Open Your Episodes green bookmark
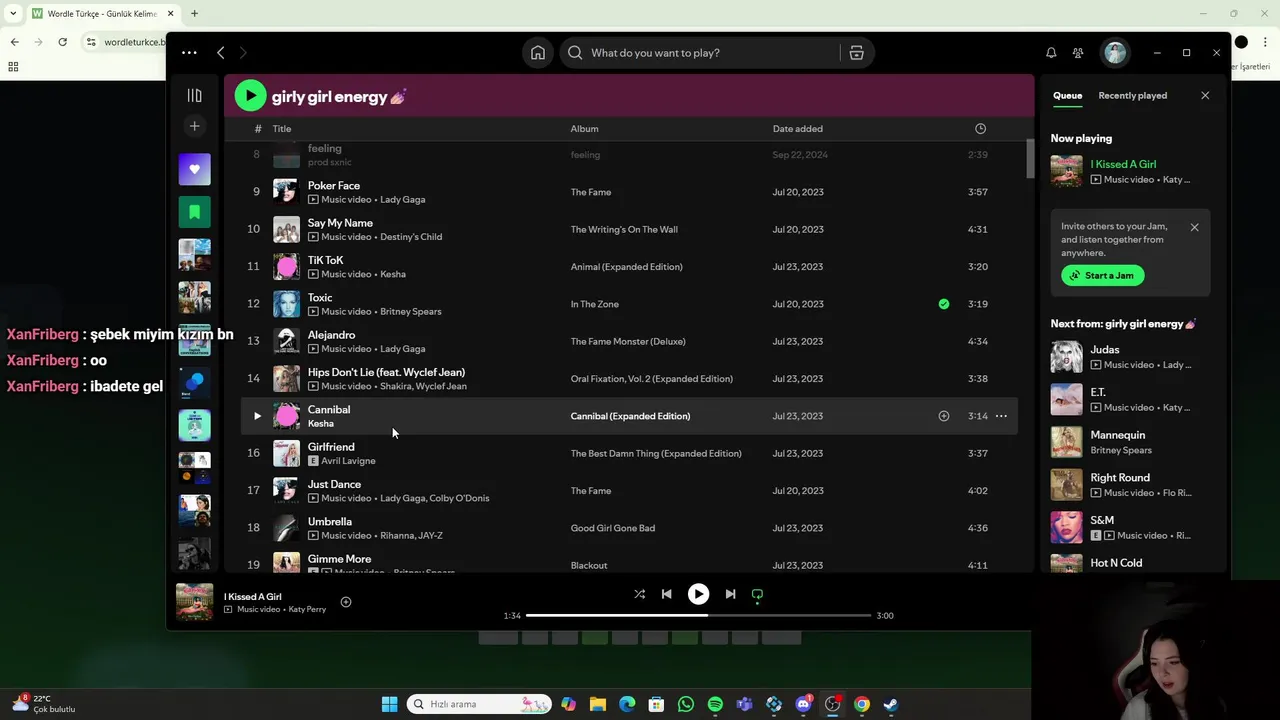The image size is (1280, 720). point(194,212)
